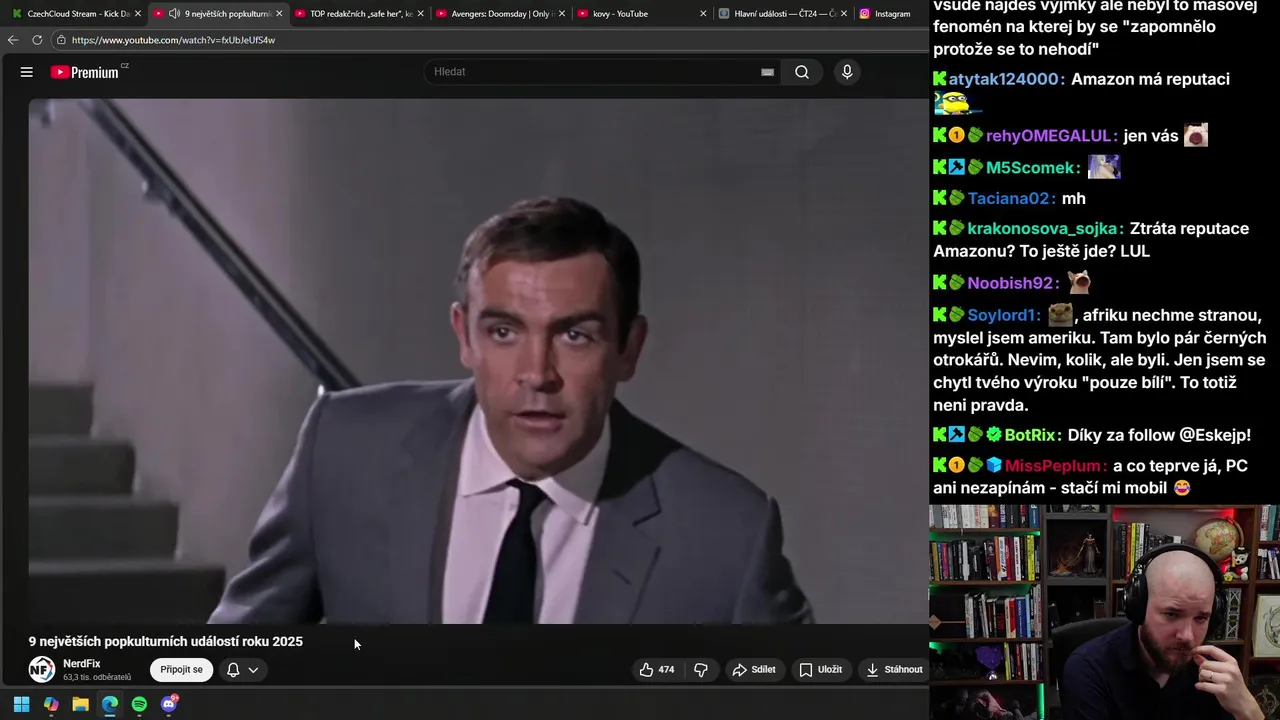Click chat username Soylord1

click(1003, 315)
